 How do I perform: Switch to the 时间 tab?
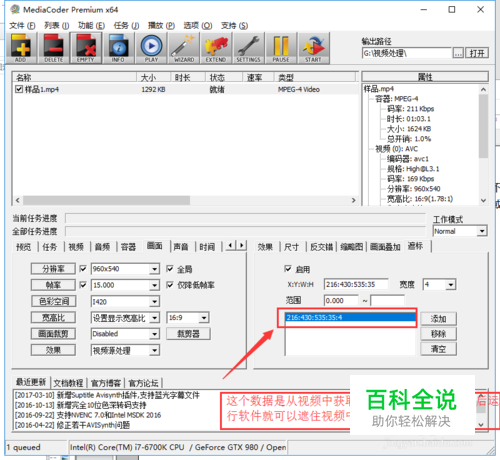(x=207, y=247)
